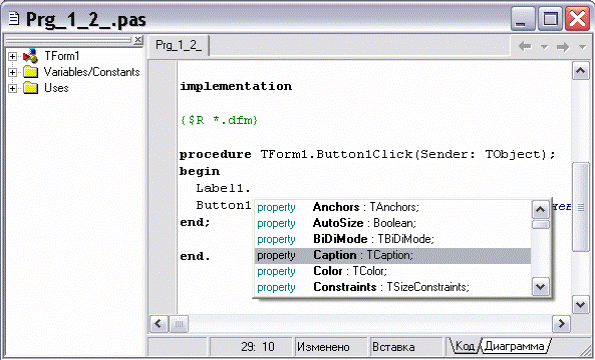This screenshot has height=360, width=595.
Task: Select Uses tree item
Action: (x=57, y=88)
